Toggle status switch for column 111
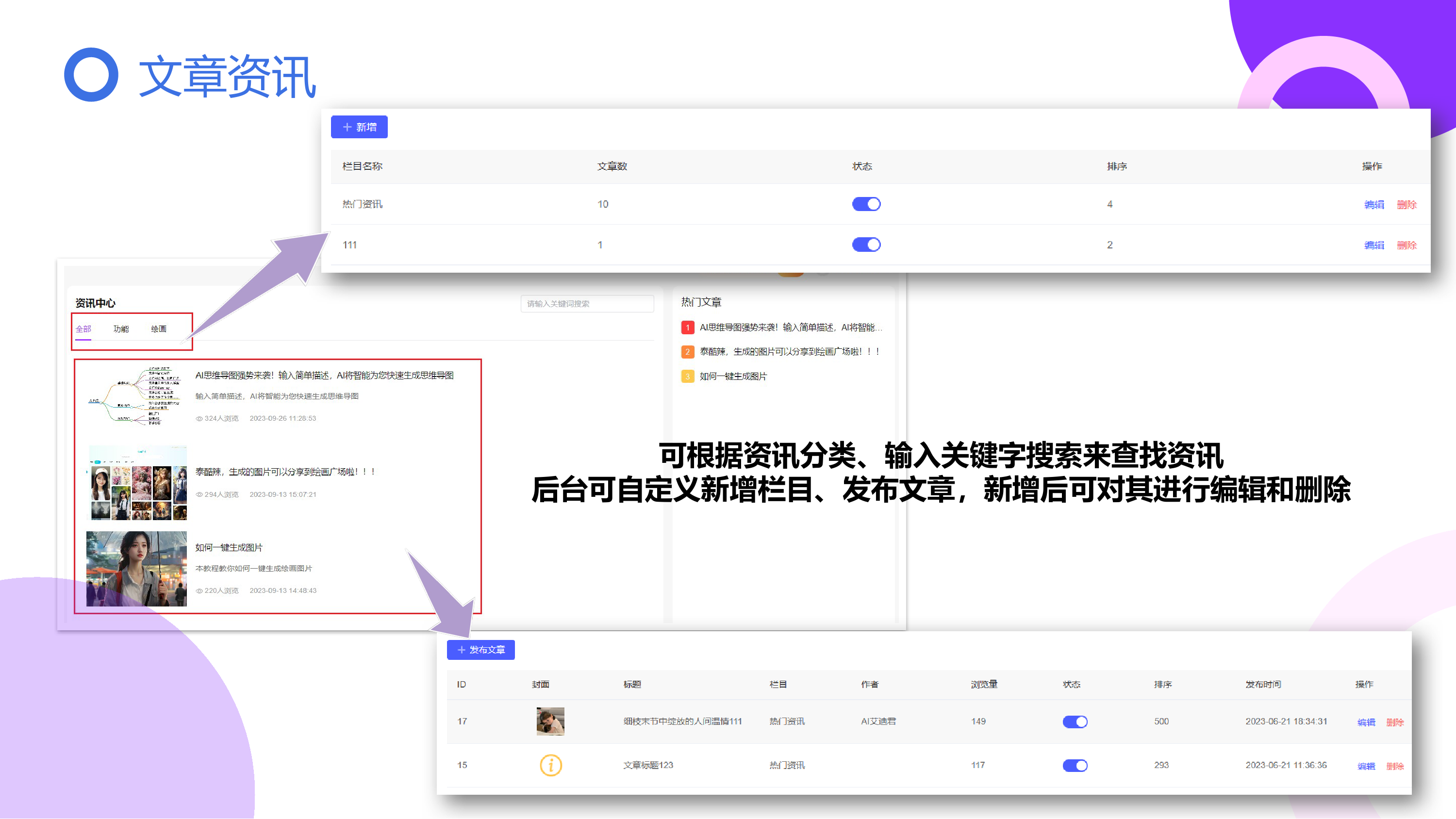1456x819 pixels. click(866, 245)
